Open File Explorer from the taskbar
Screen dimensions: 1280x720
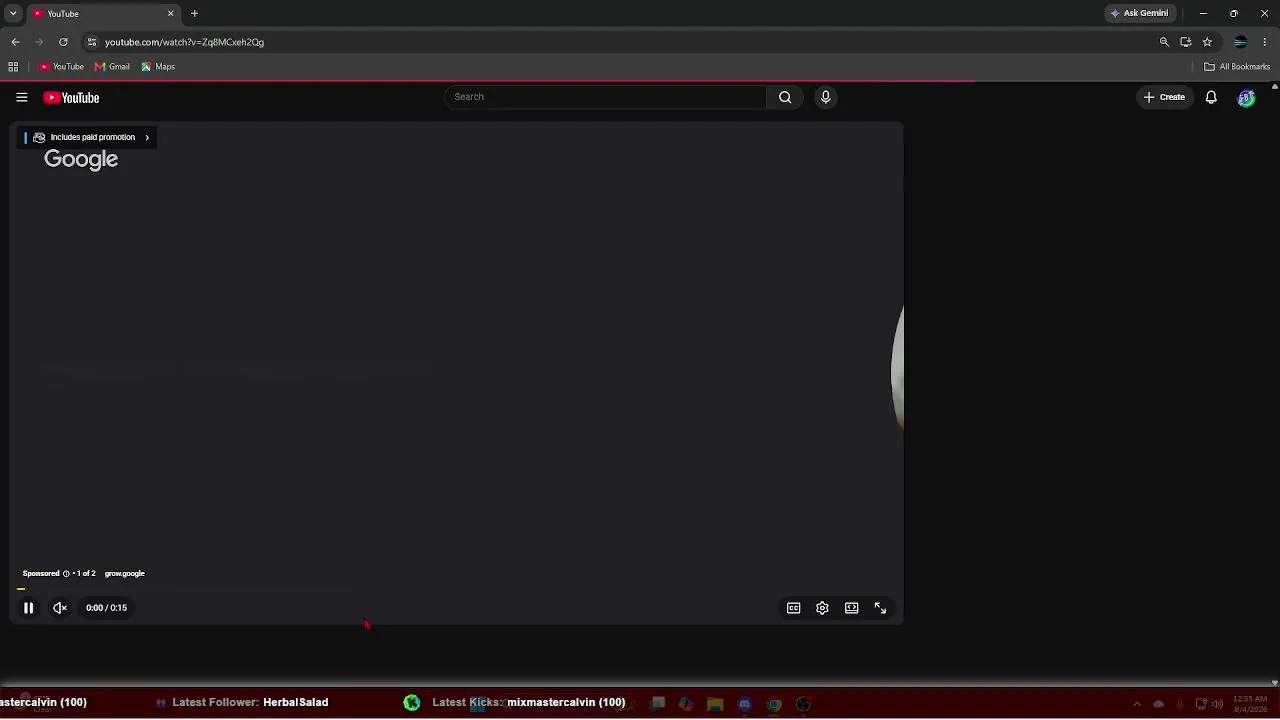pos(715,704)
